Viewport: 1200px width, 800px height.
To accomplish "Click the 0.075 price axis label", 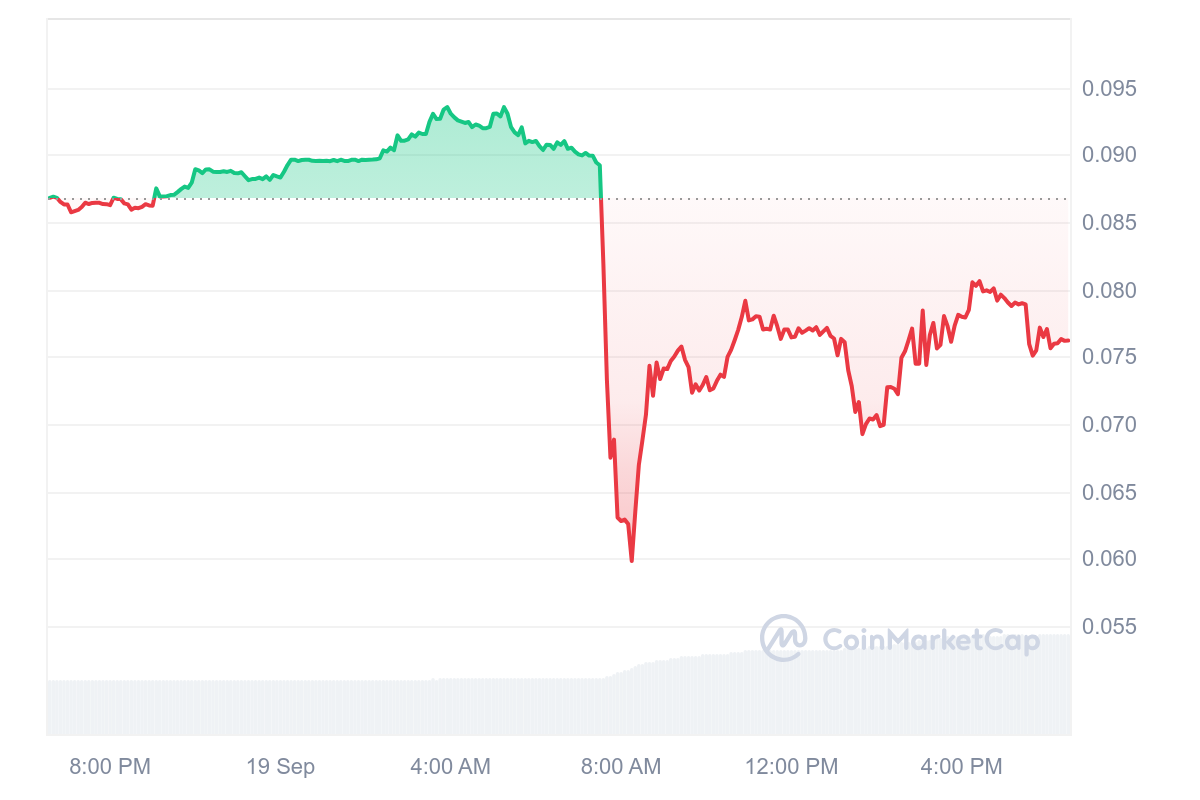I will (1109, 358).
